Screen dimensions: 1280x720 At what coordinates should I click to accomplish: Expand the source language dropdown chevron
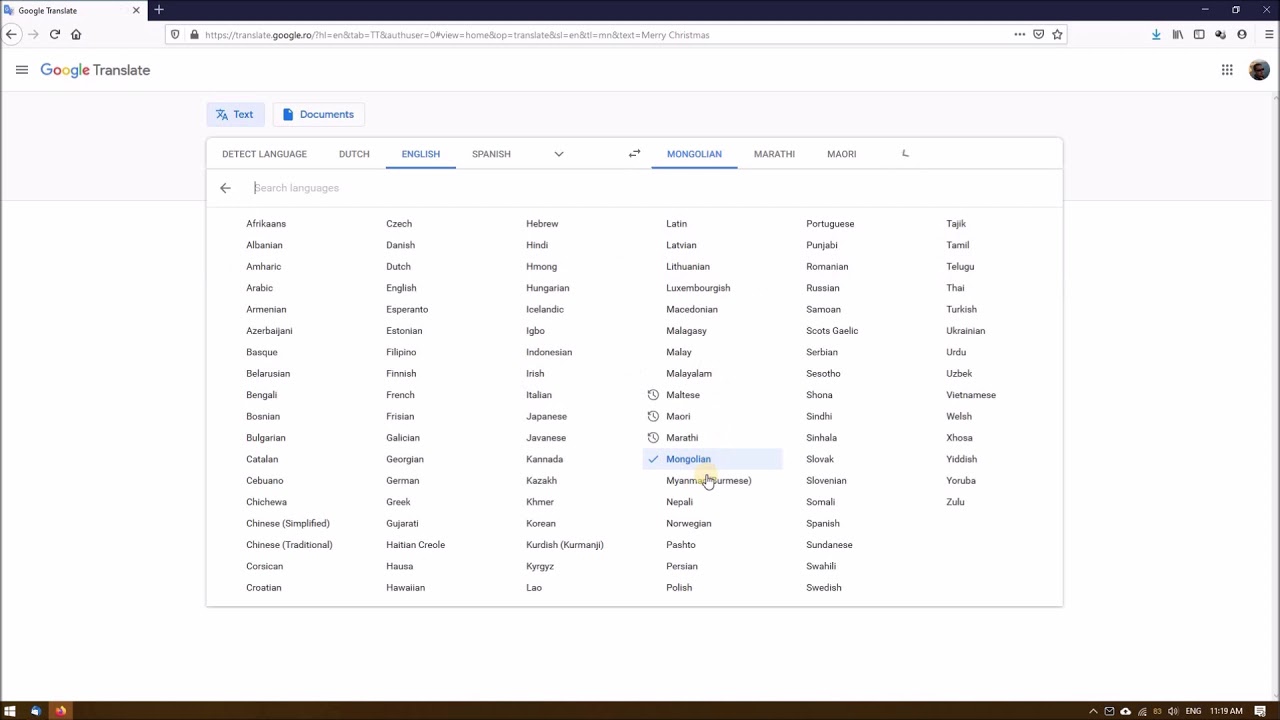coord(559,154)
